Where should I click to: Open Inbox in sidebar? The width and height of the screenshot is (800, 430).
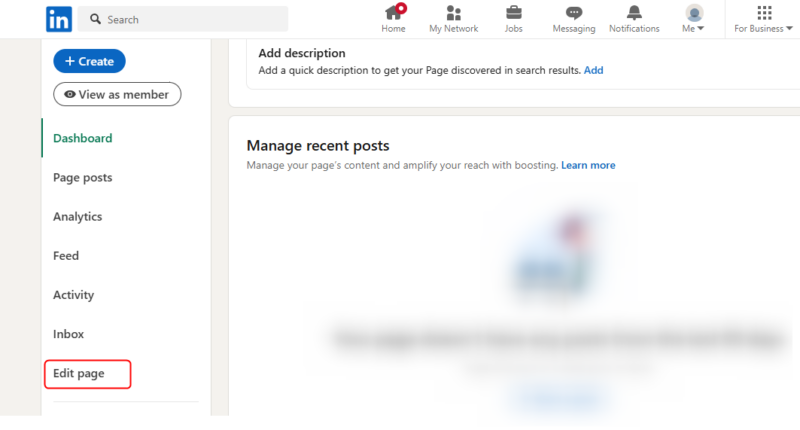(x=68, y=334)
